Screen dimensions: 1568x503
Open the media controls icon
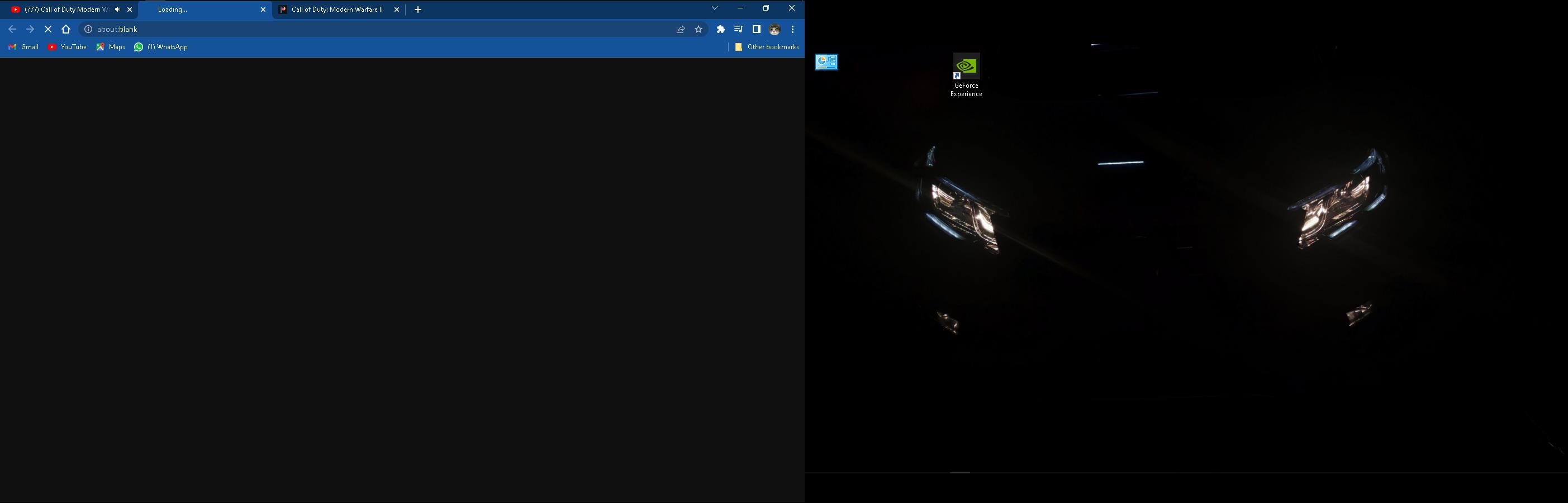(x=738, y=29)
